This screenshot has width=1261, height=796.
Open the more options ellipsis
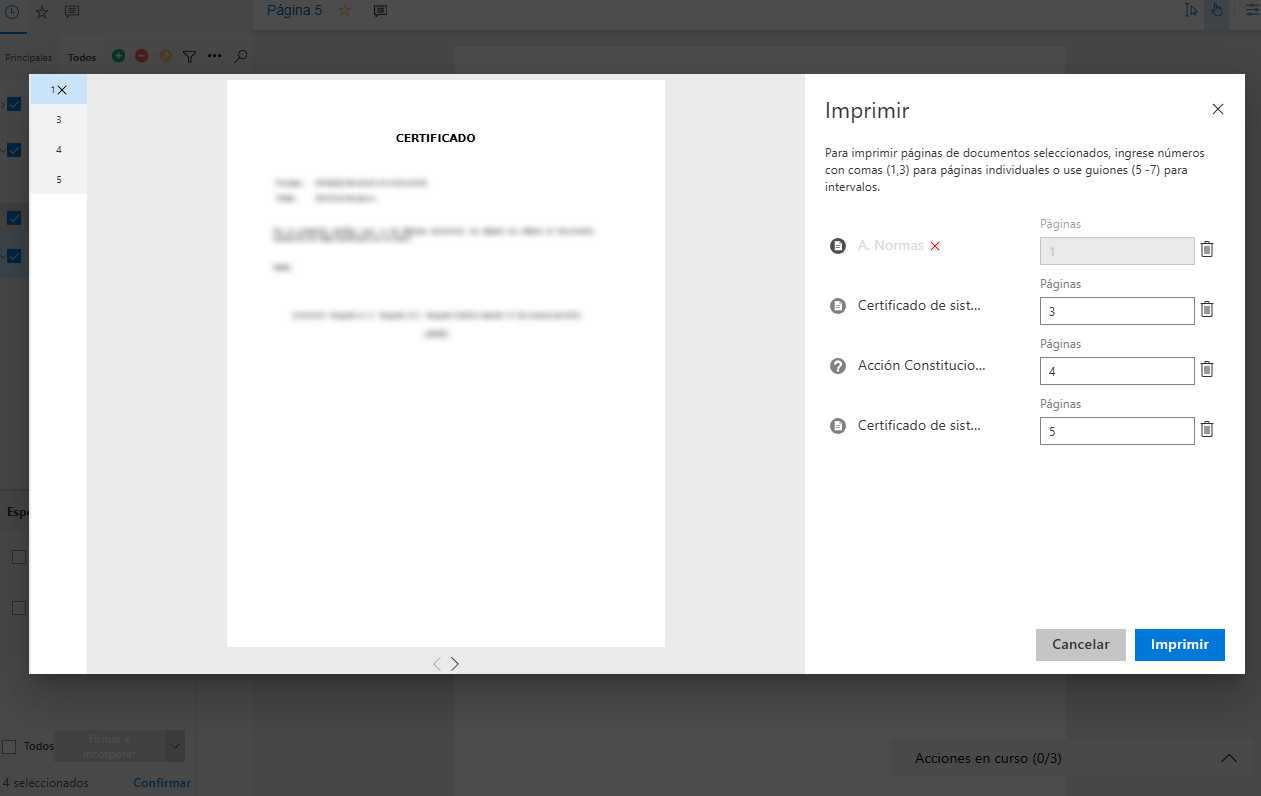coord(214,57)
